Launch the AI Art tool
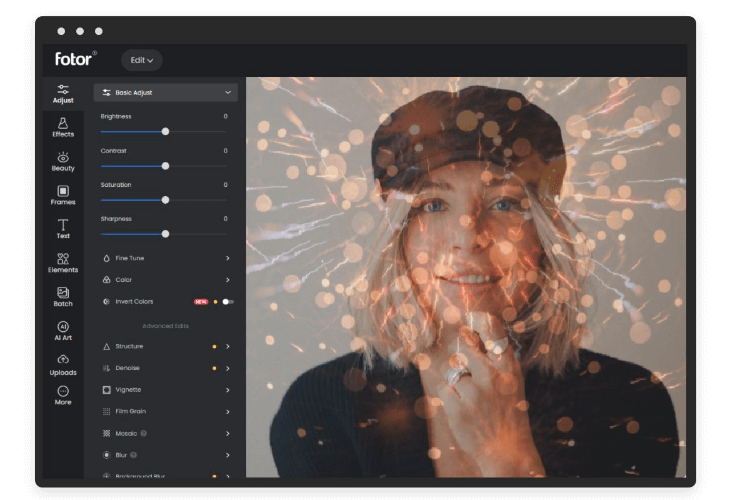This screenshot has height=500, width=750. pos(63,331)
